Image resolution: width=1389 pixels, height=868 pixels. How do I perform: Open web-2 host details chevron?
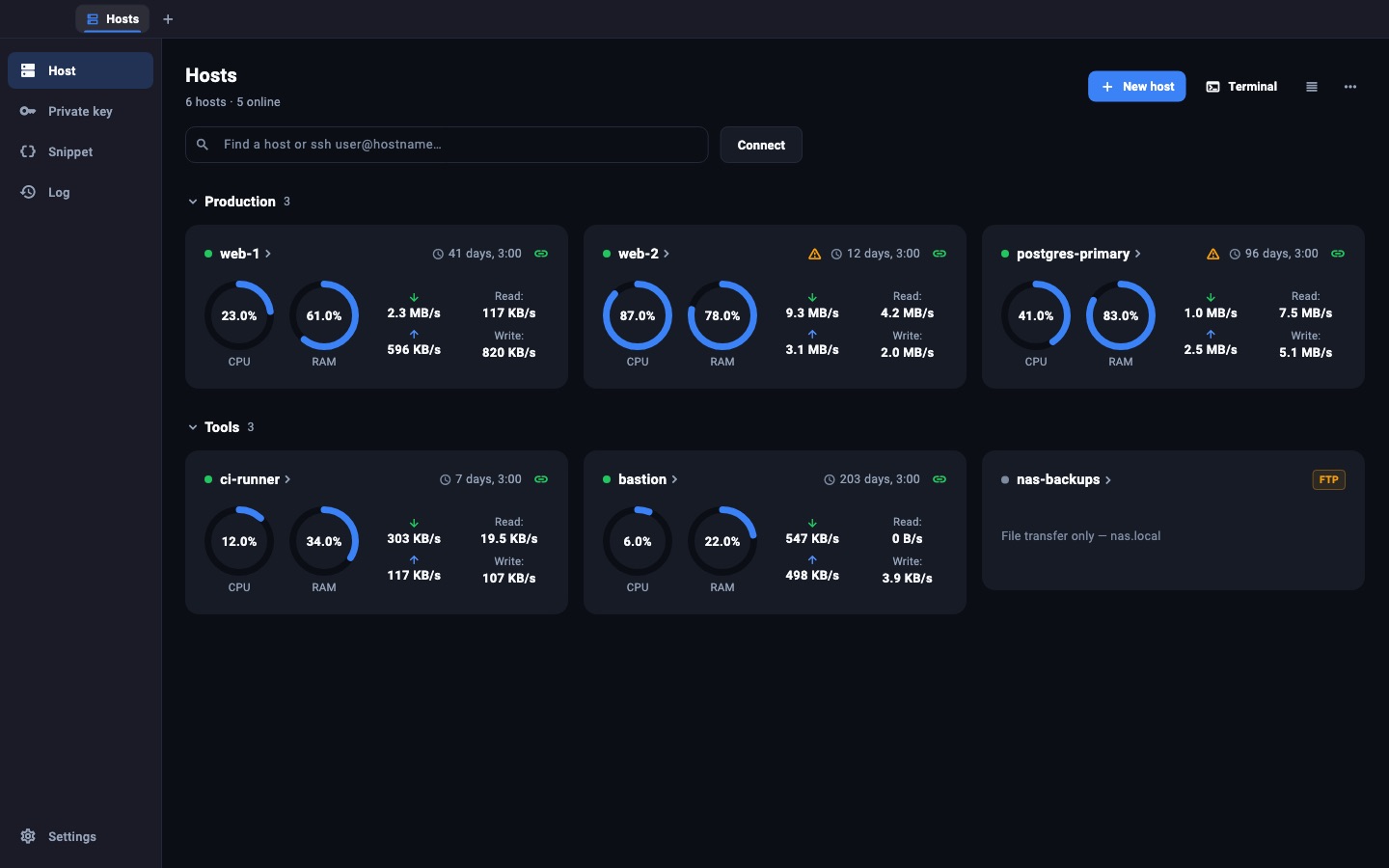(667, 254)
